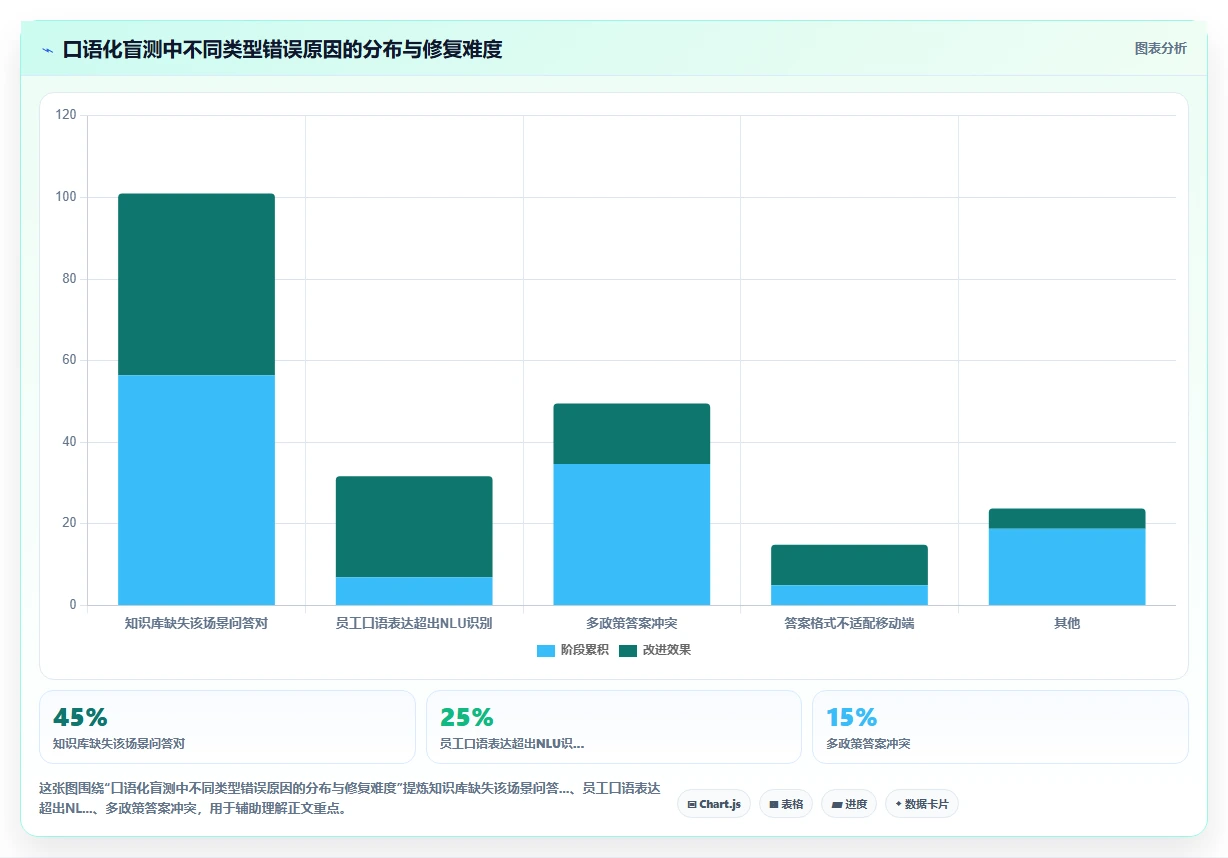1228x858 pixels.
Task: Click the 图表分析 label in header
Action: [1160, 48]
